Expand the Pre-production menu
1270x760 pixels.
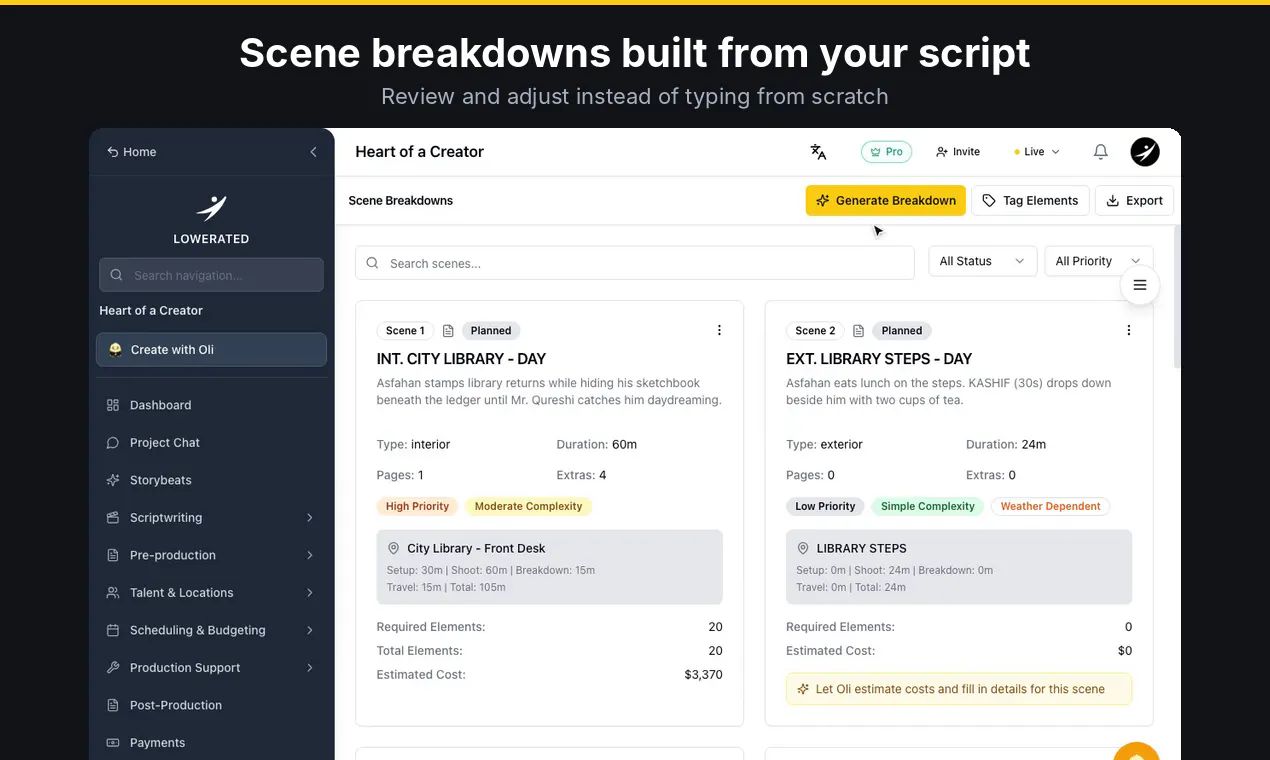(211, 555)
